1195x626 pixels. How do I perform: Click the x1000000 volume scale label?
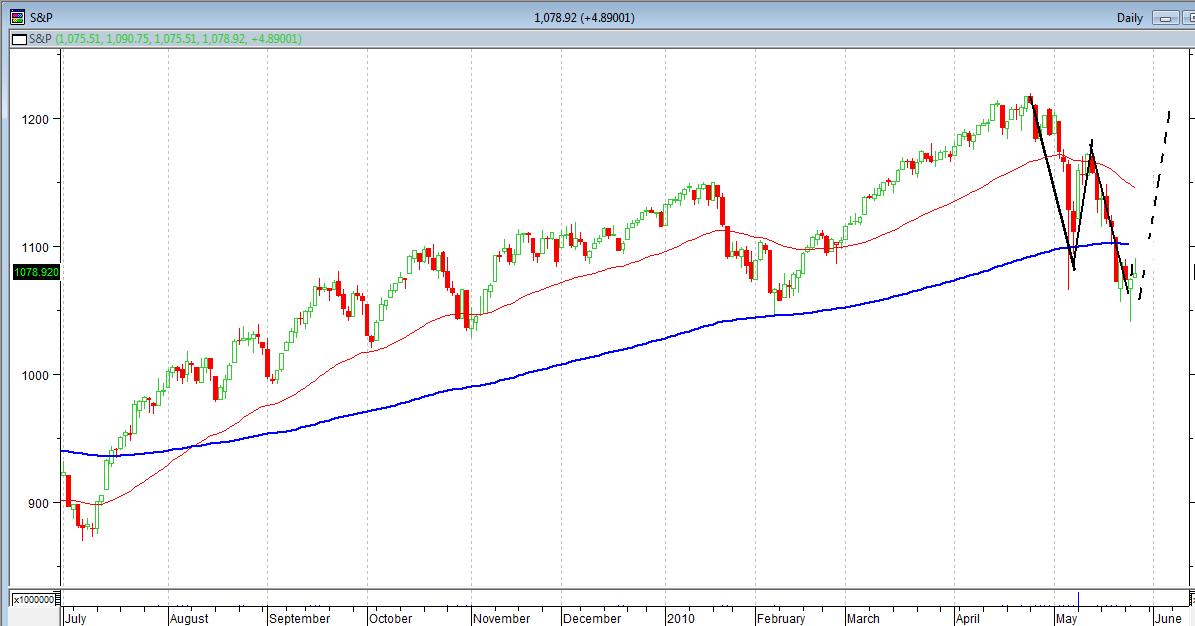click(34, 599)
